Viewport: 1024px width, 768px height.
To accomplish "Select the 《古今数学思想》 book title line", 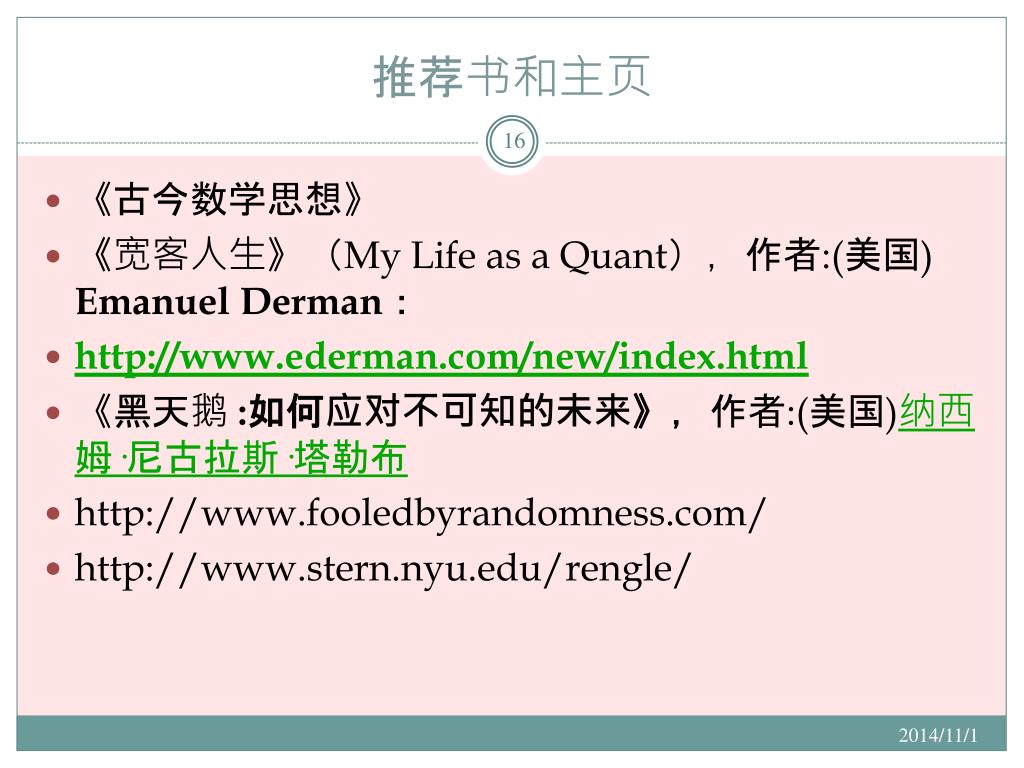I will (x=226, y=199).
